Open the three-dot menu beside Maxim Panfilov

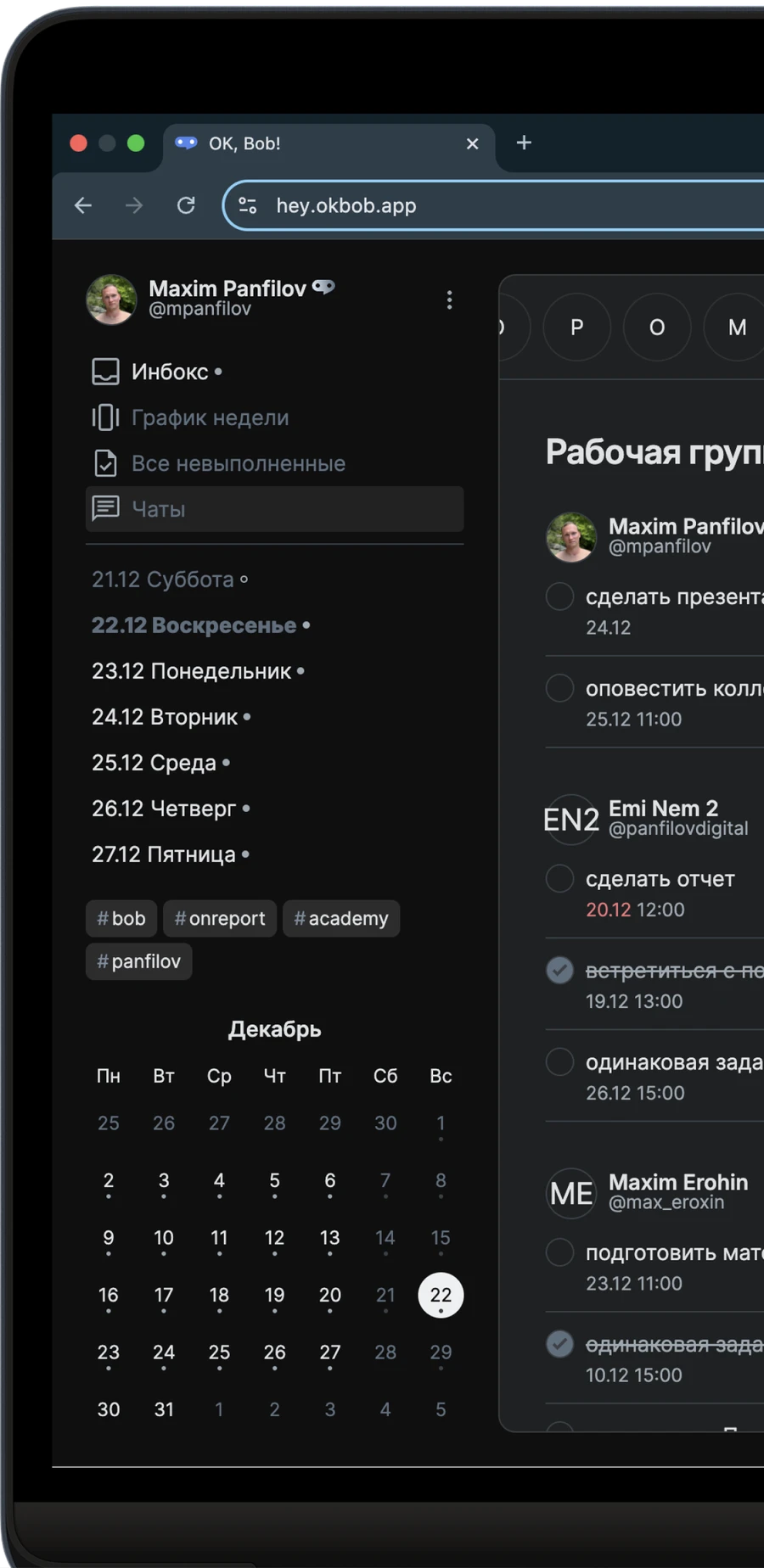tap(449, 300)
